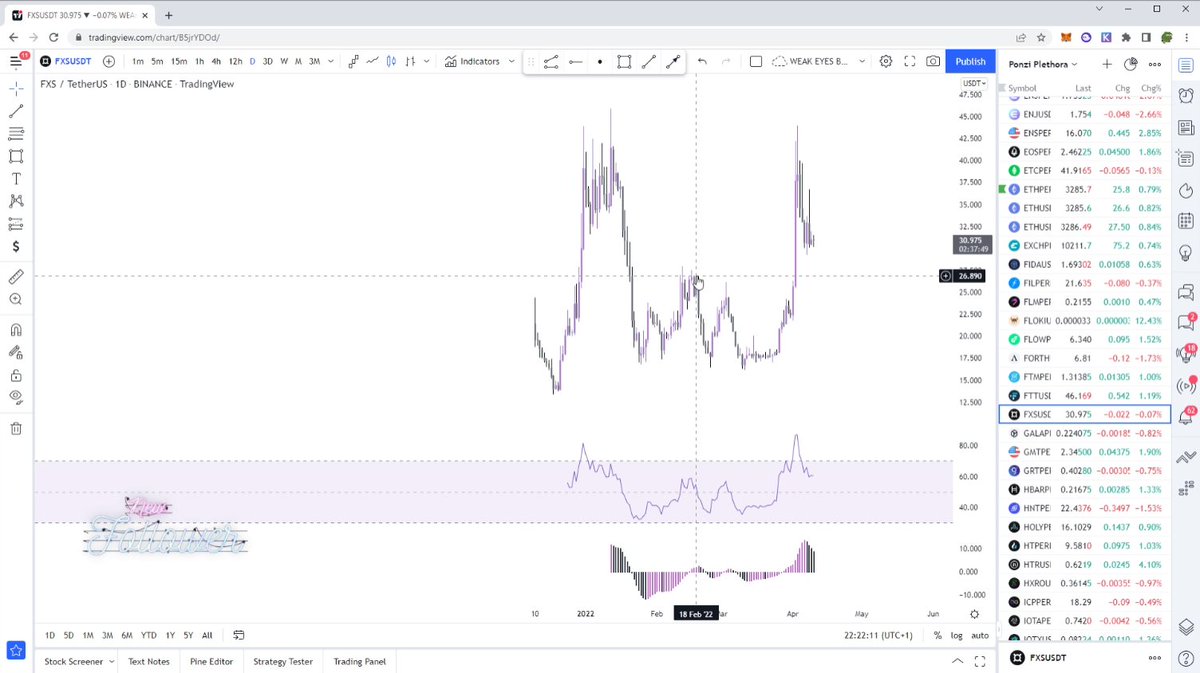Select the 4h timeframe

[216, 62]
